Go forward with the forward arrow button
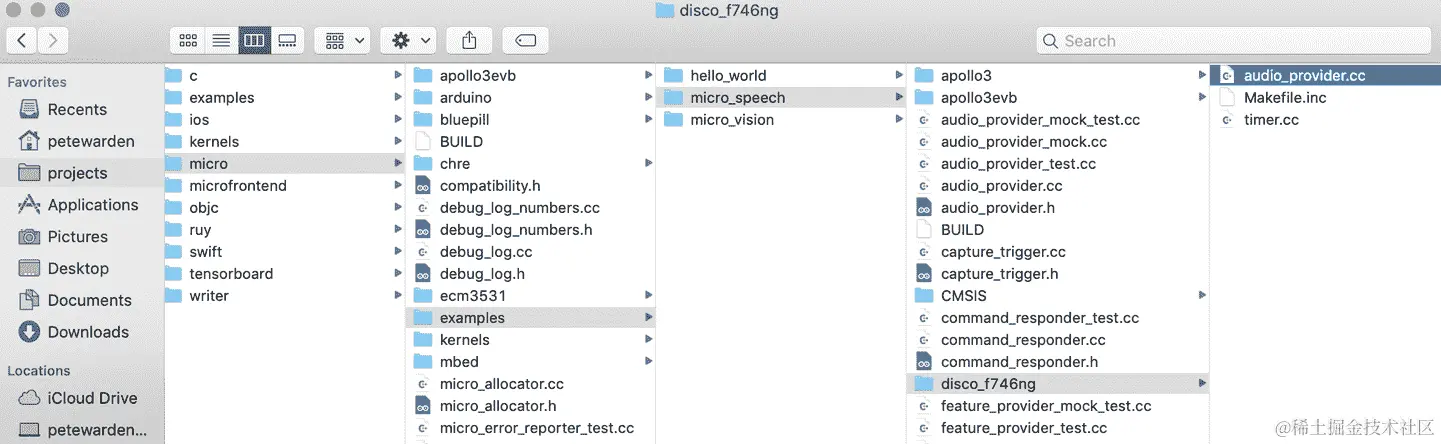The image size is (1441, 444). pos(53,40)
